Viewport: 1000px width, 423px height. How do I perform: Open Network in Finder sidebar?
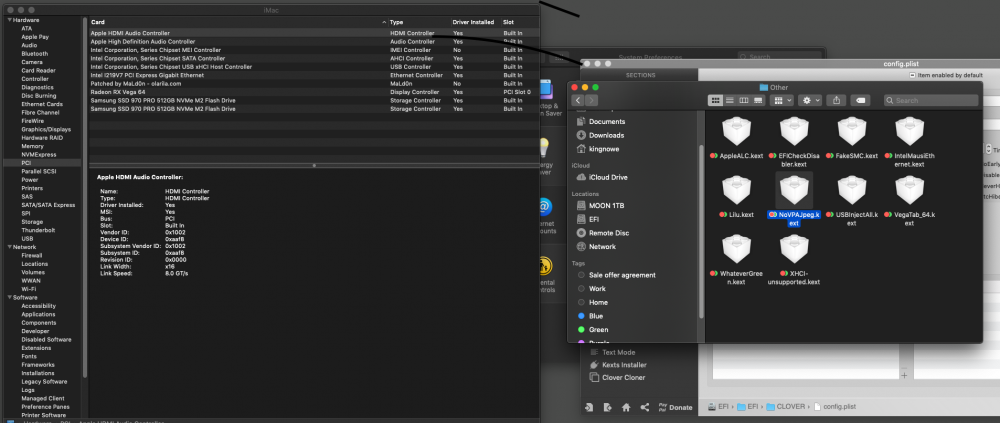coord(596,246)
